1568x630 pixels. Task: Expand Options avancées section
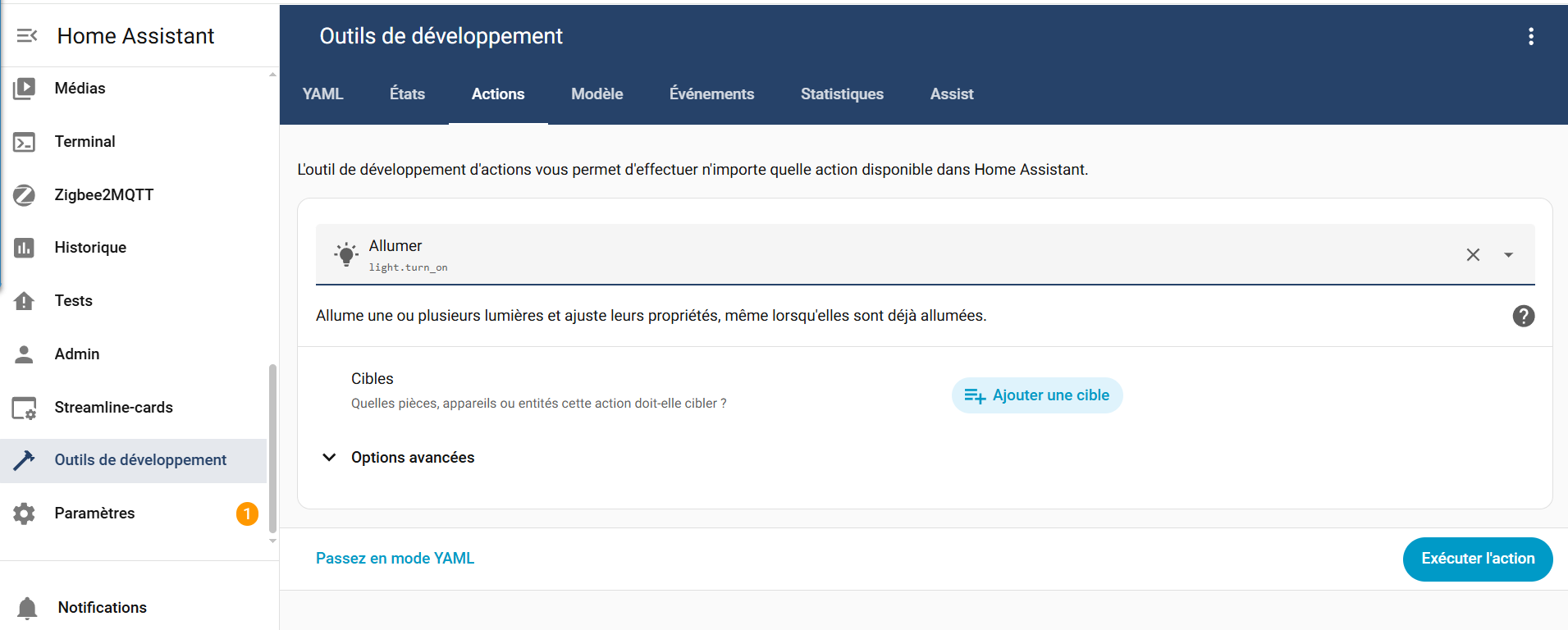[x=329, y=458]
